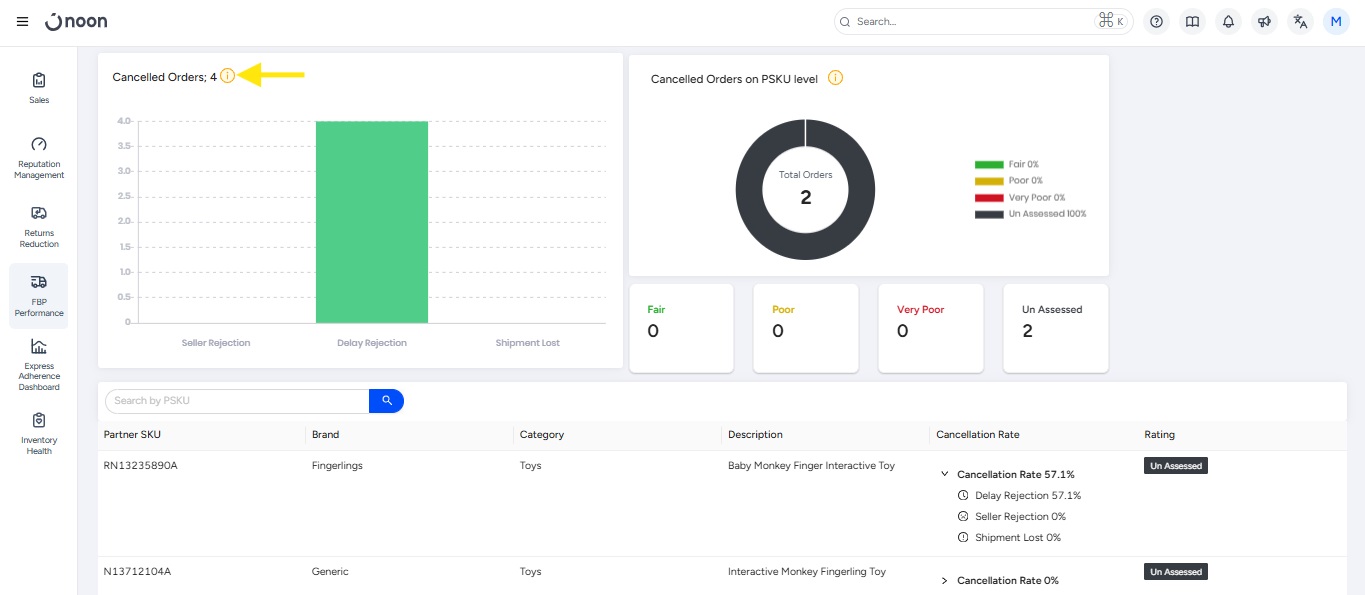This screenshot has height=595, width=1365.
Task: Select Returns Reduction sidebar item
Action: pos(39,226)
